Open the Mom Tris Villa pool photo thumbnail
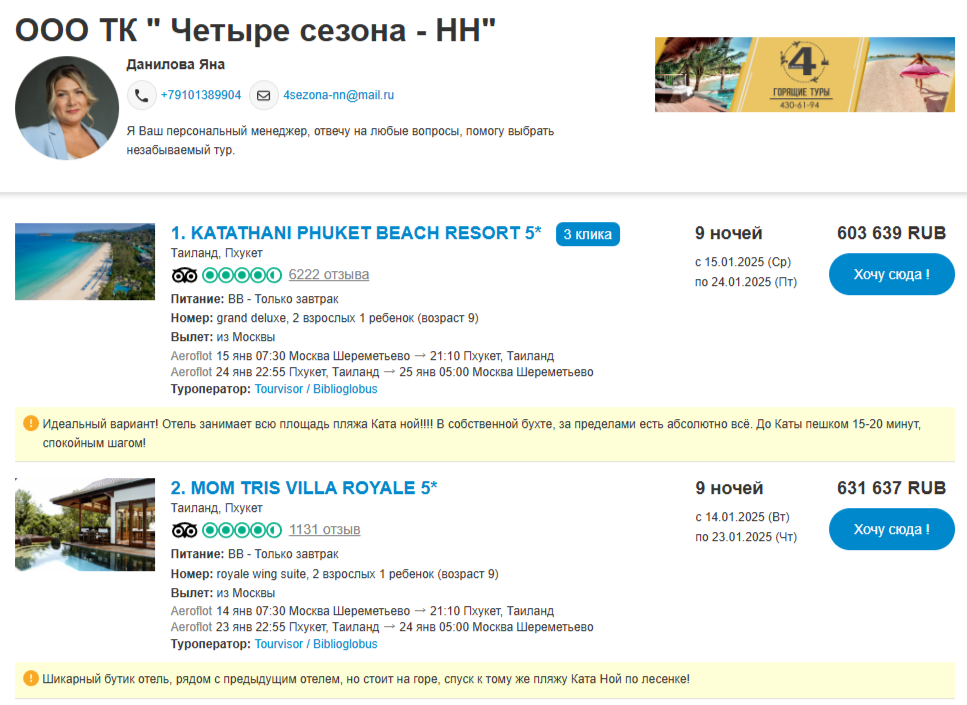 [85, 524]
